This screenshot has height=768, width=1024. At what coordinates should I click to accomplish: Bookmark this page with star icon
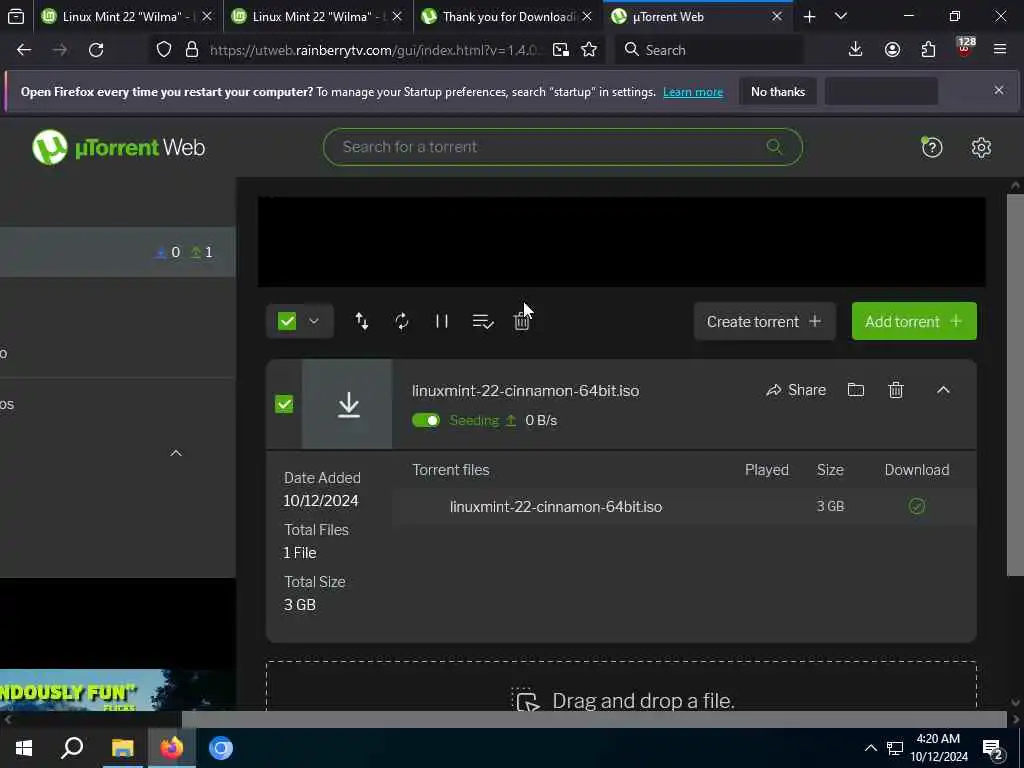tap(589, 50)
